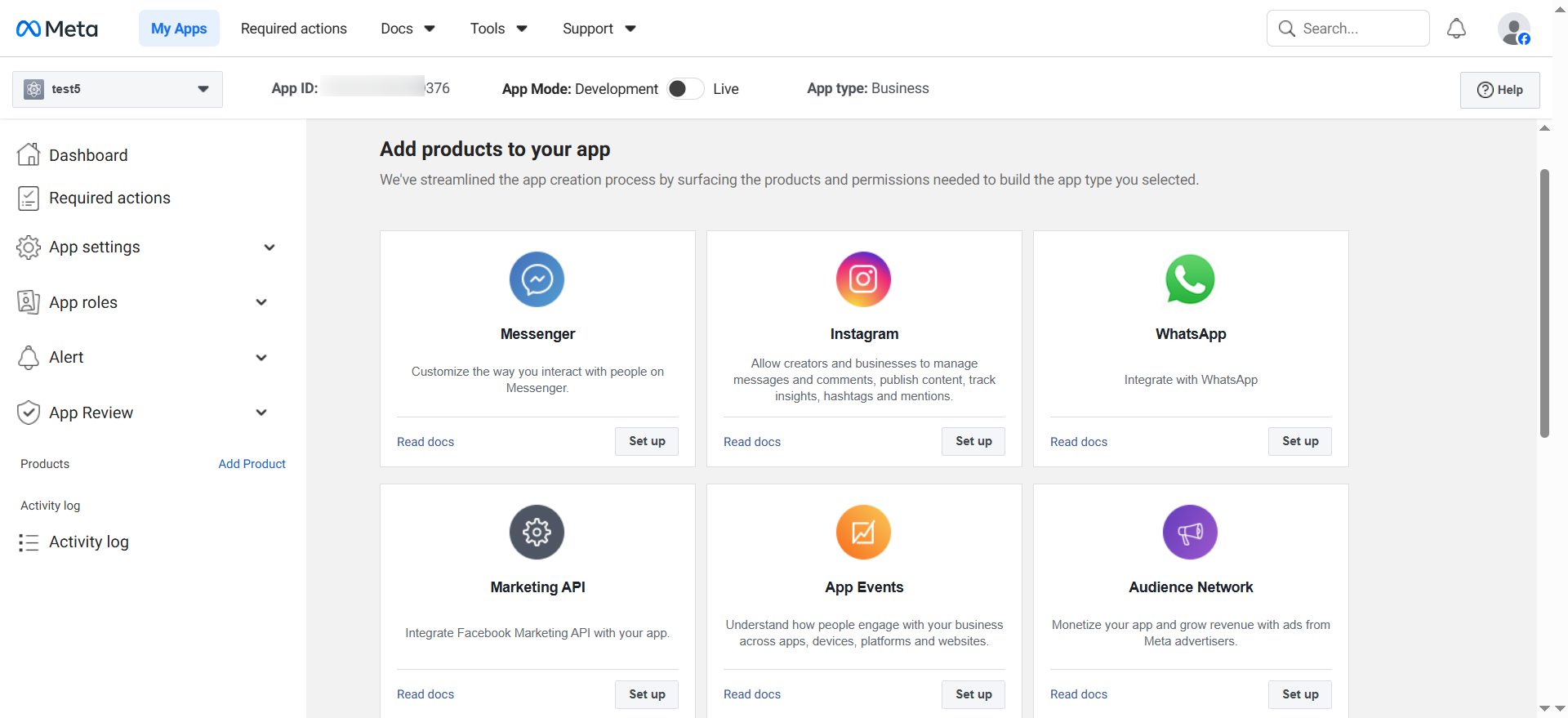Click the WhatsApp product icon

pyautogui.click(x=1190, y=279)
